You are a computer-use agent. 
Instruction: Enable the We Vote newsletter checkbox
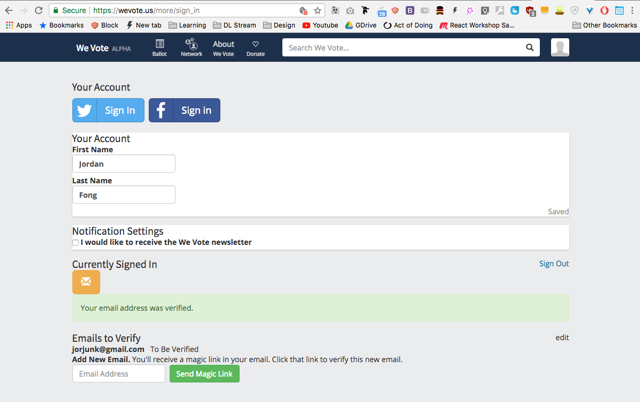[x=76, y=243]
